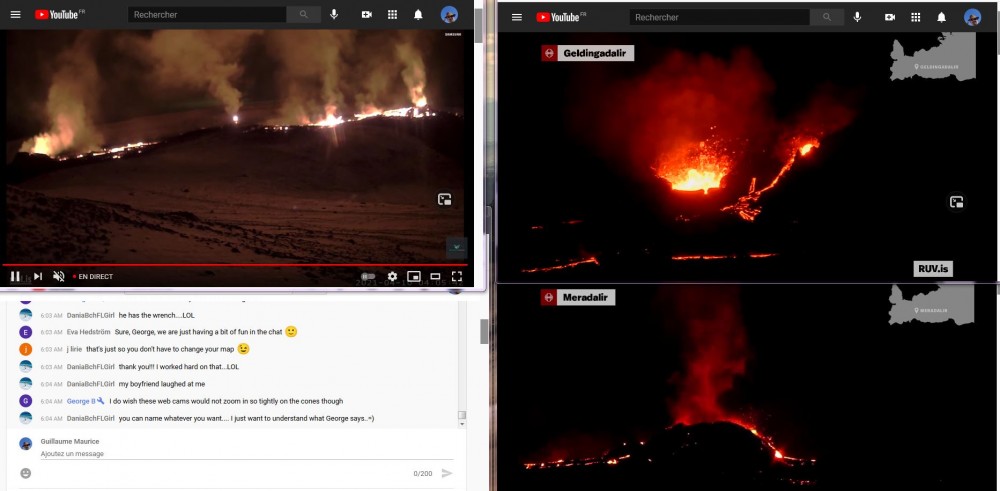The height and width of the screenshot is (491, 1000).
Task: Switch left player to theater mode
Action: [x=435, y=276]
